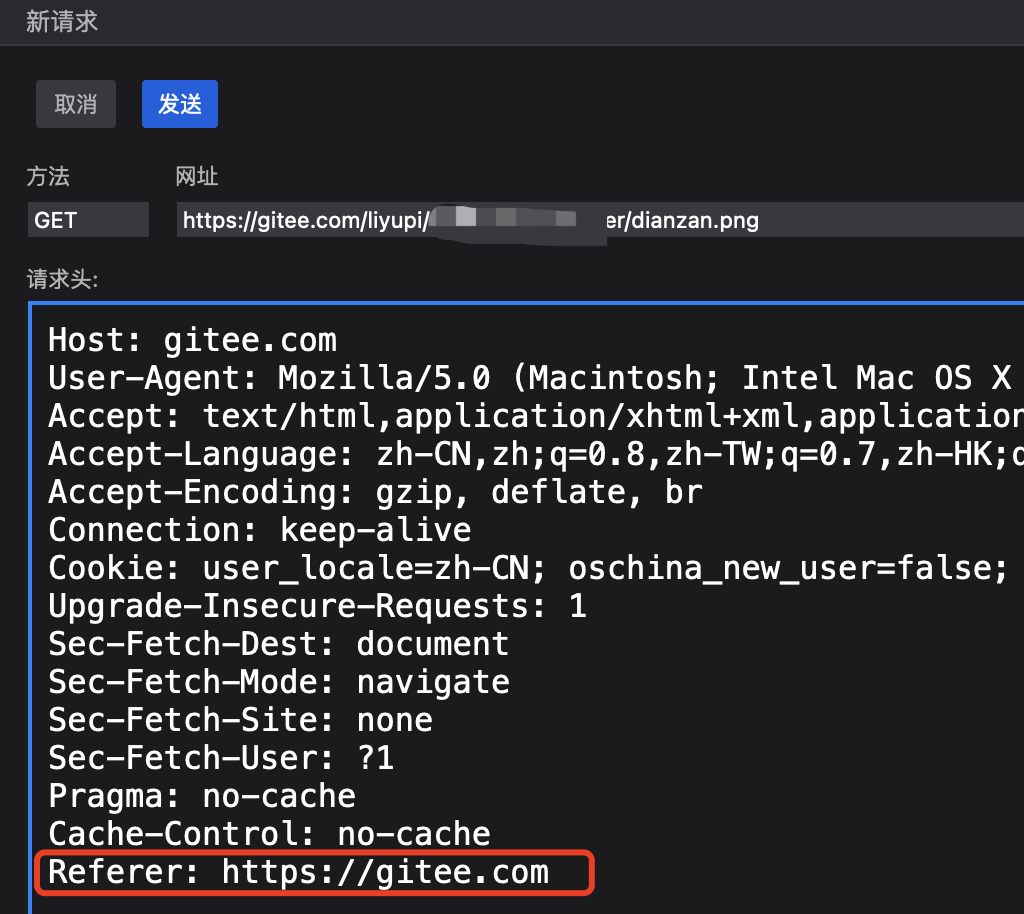Click the Accept-Encoding gzip header line

(x=375, y=492)
